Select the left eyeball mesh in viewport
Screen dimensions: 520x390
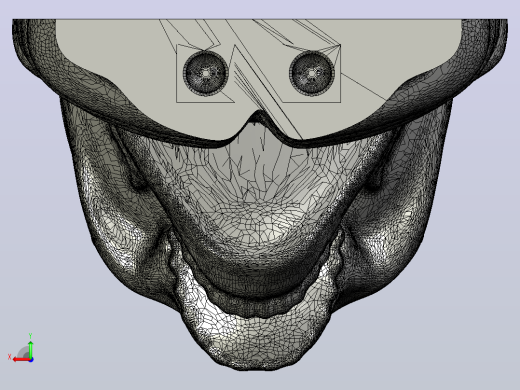(206, 73)
